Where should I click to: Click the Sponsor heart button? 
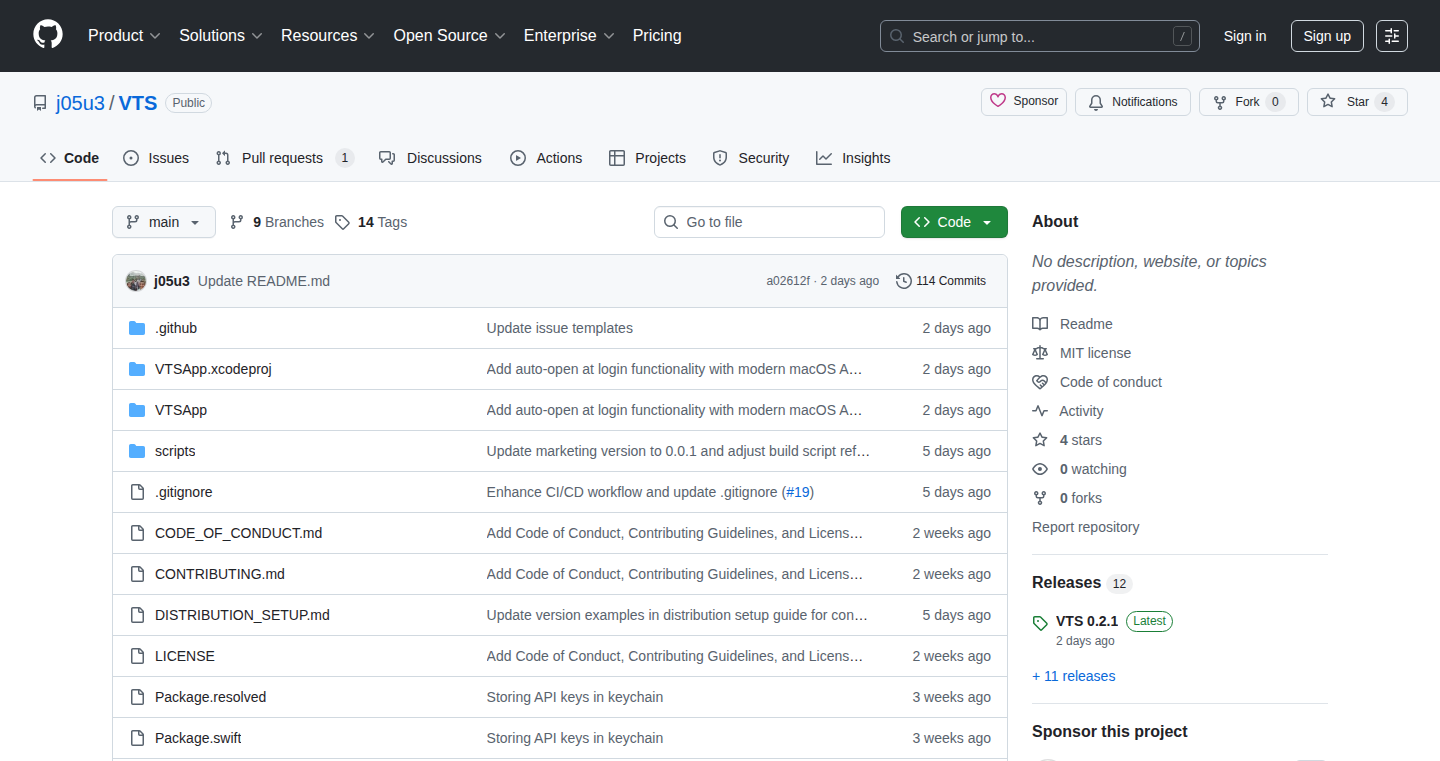pos(1024,101)
